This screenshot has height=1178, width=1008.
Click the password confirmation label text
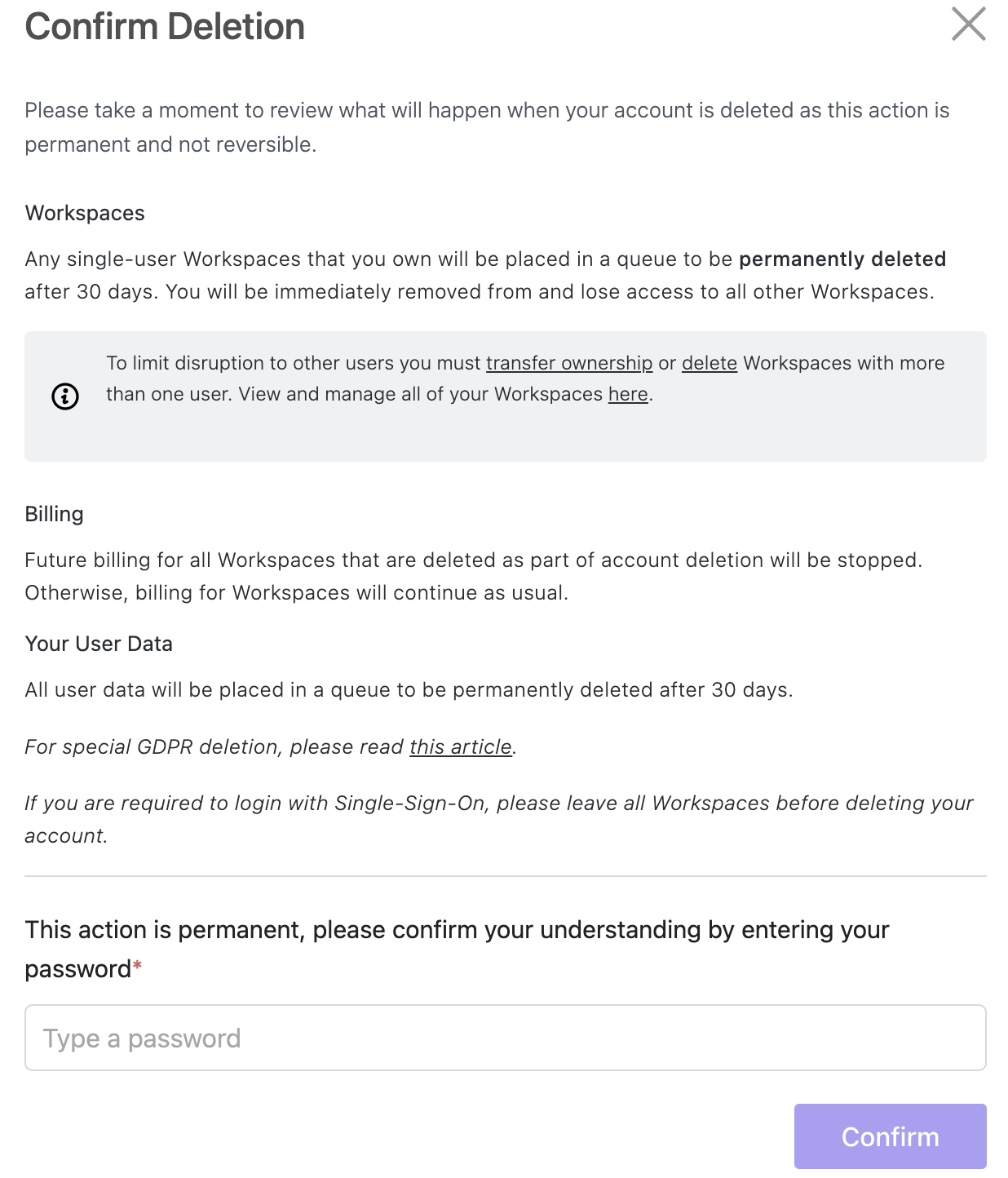pyautogui.click(x=456, y=930)
